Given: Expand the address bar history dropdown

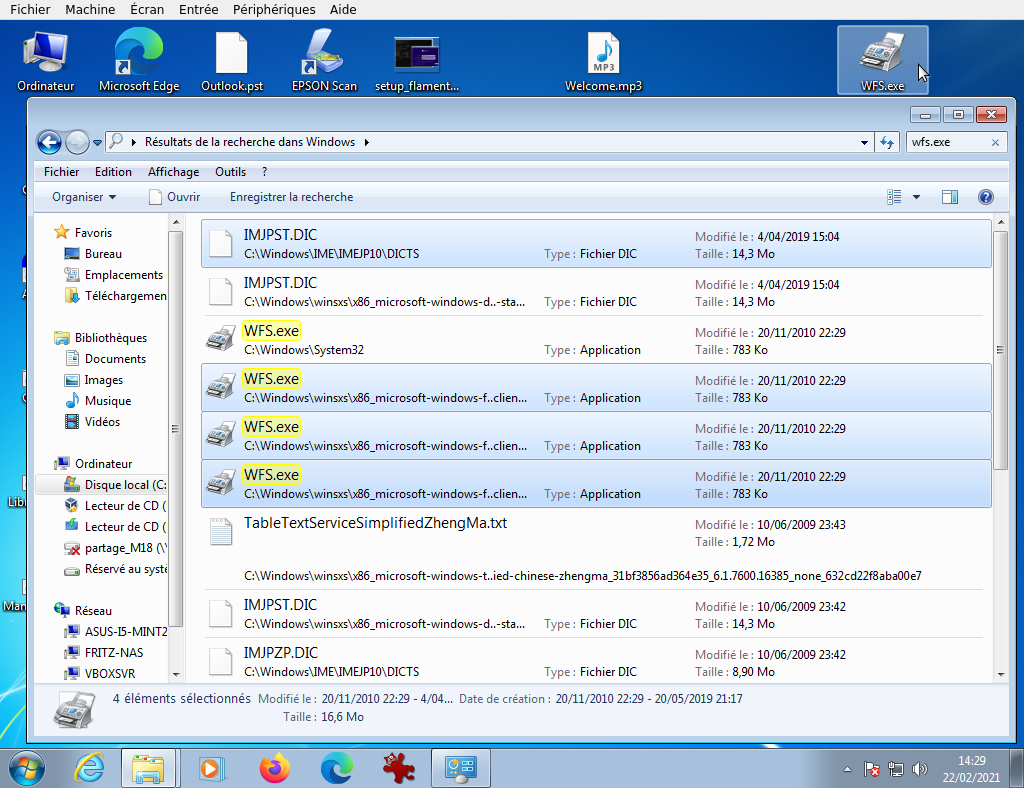Looking at the screenshot, I should click(x=864, y=143).
